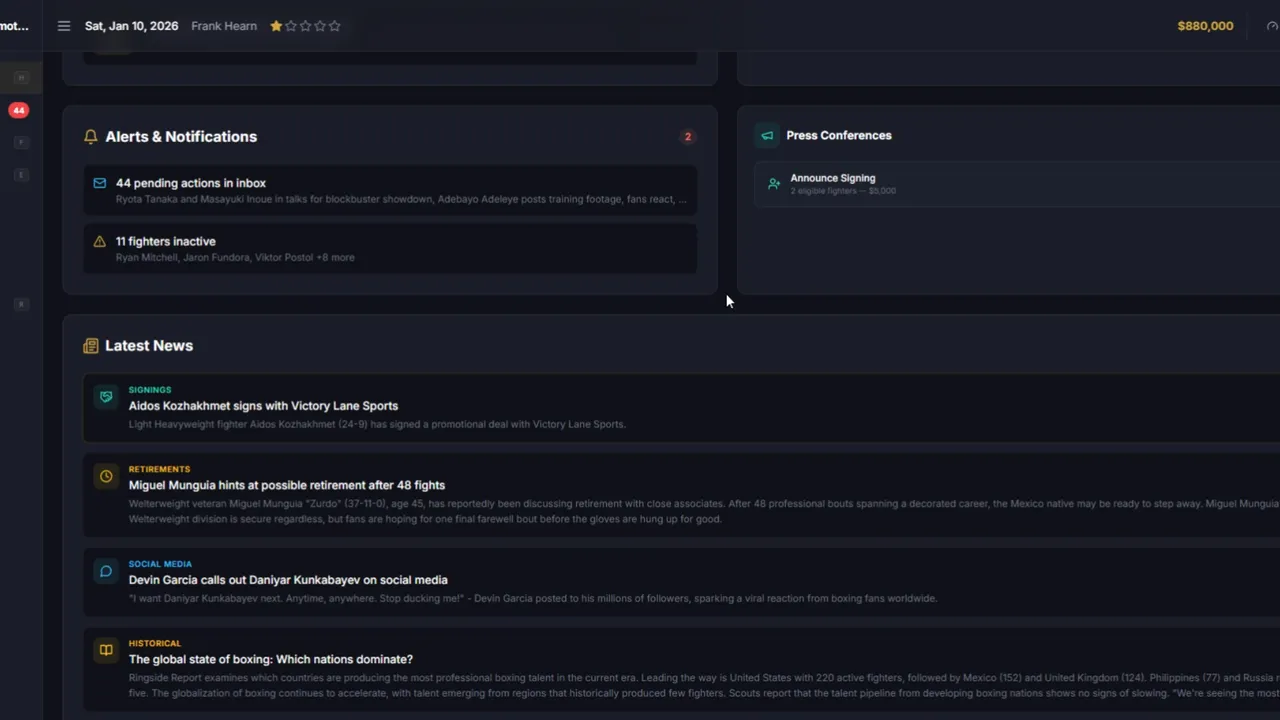Click the Alerts & Notifications heading

181,137
